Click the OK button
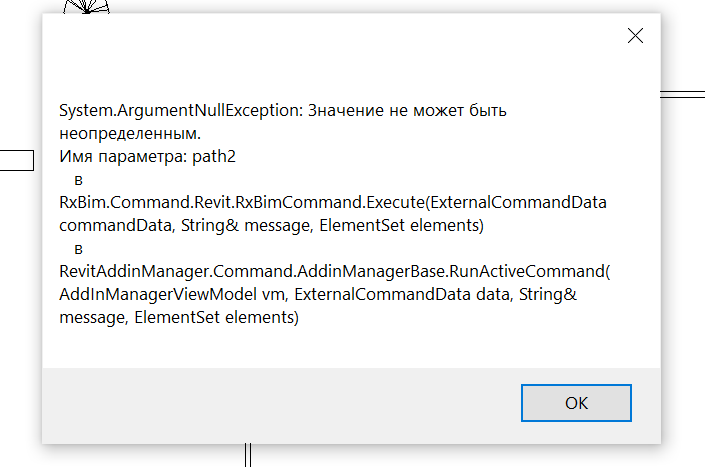705x467 pixels. (x=576, y=403)
